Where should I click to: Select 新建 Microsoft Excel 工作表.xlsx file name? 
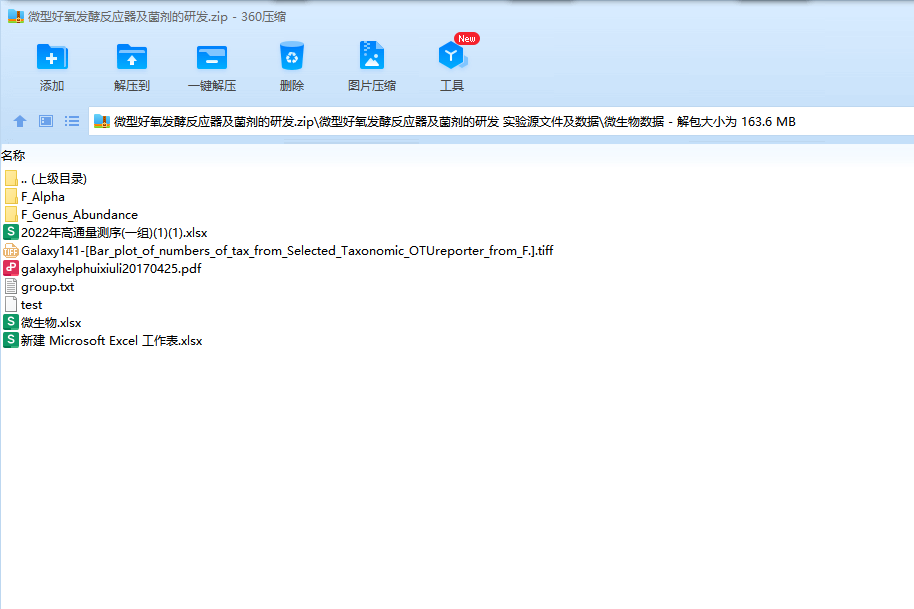(x=111, y=341)
